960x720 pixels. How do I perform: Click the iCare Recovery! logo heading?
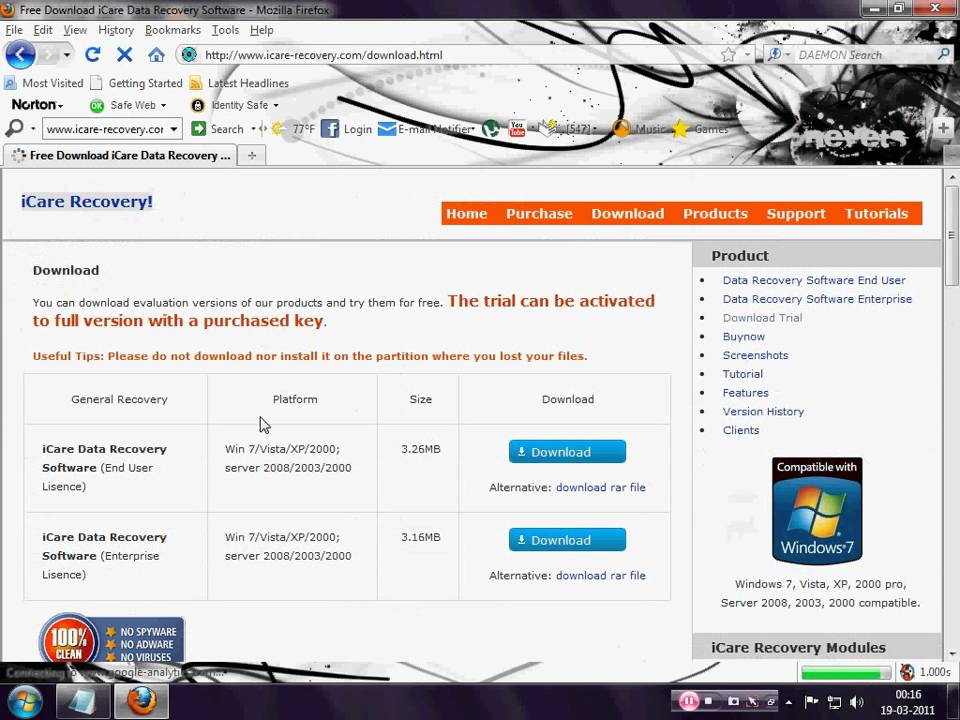[87, 201]
